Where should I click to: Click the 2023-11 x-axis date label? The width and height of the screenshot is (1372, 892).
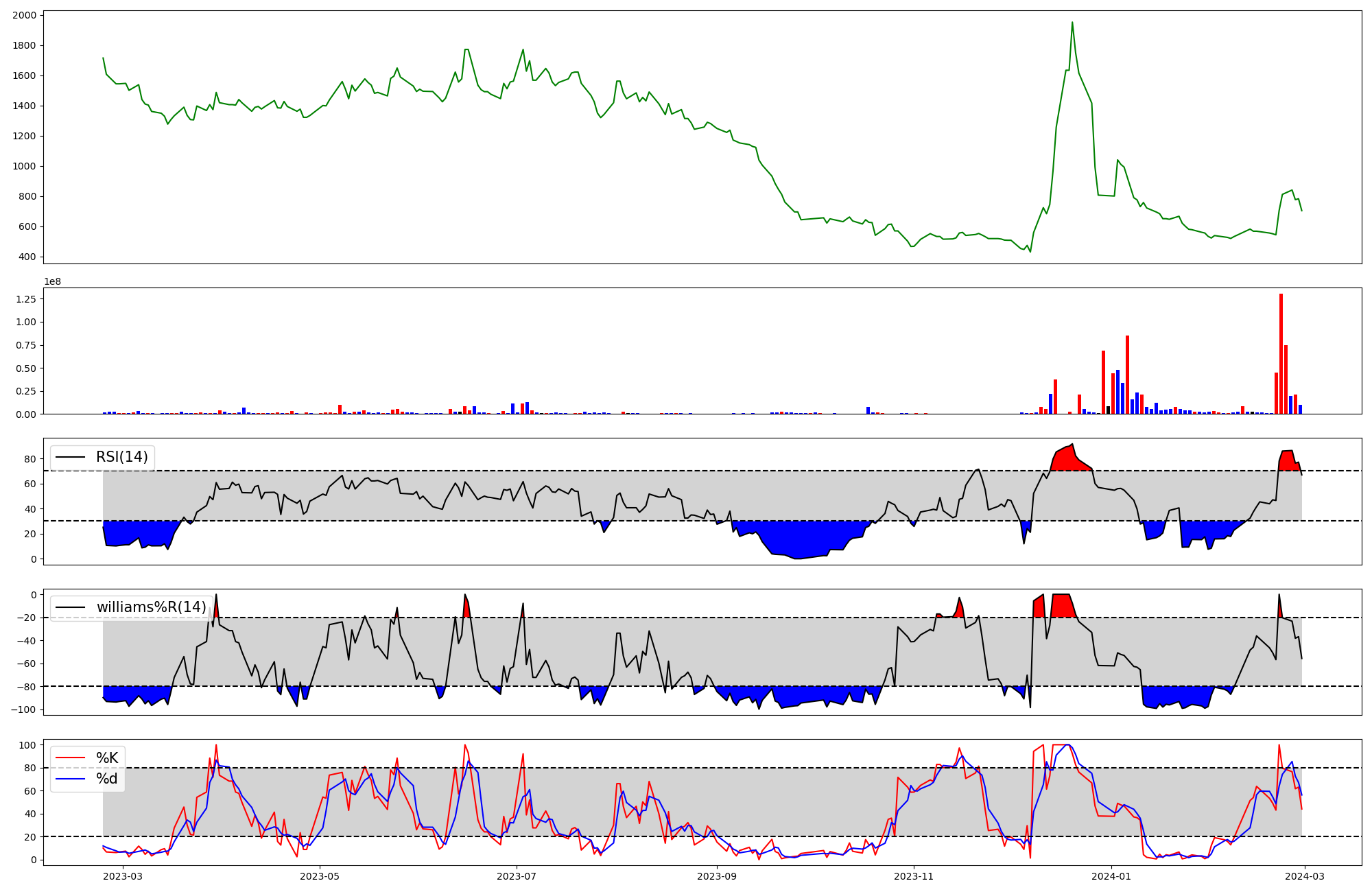[x=914, y=876]
